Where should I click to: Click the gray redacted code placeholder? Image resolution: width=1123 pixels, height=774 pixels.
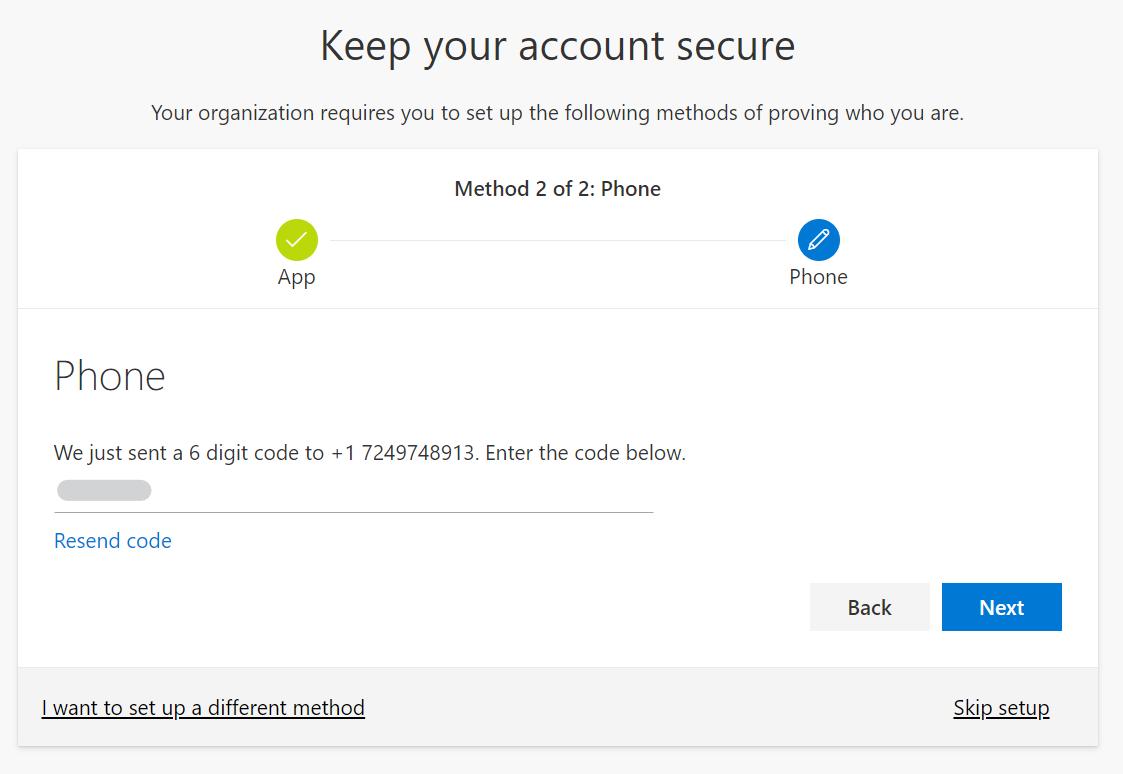tap(104, 491)
